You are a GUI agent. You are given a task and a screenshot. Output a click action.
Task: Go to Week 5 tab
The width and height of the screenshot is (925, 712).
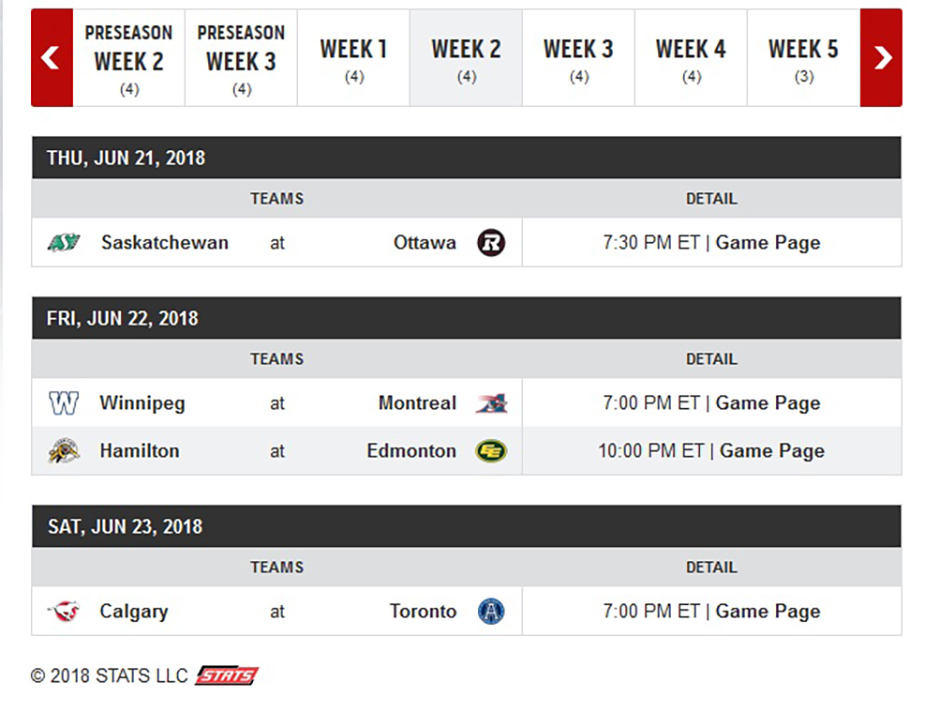pos(803,58)
